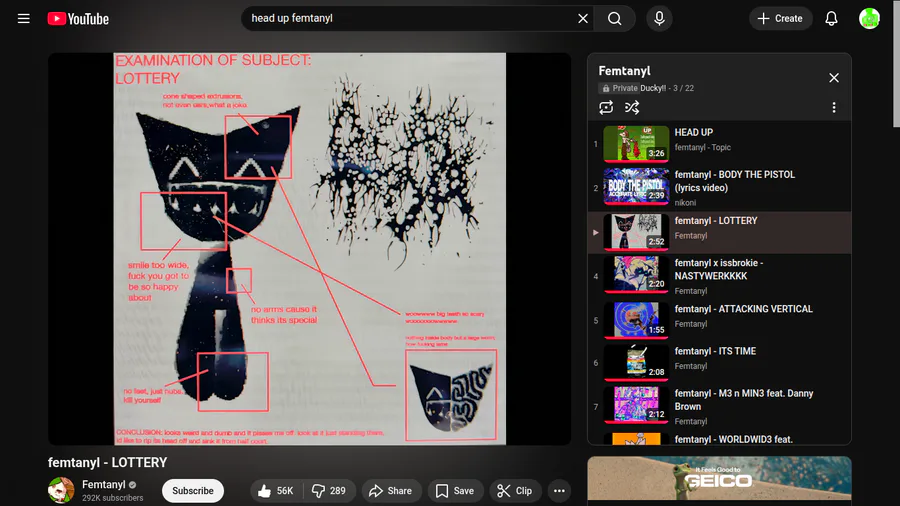Dislike the video (289)
Screen dimensions: 900x506
[x=329, y=491]
